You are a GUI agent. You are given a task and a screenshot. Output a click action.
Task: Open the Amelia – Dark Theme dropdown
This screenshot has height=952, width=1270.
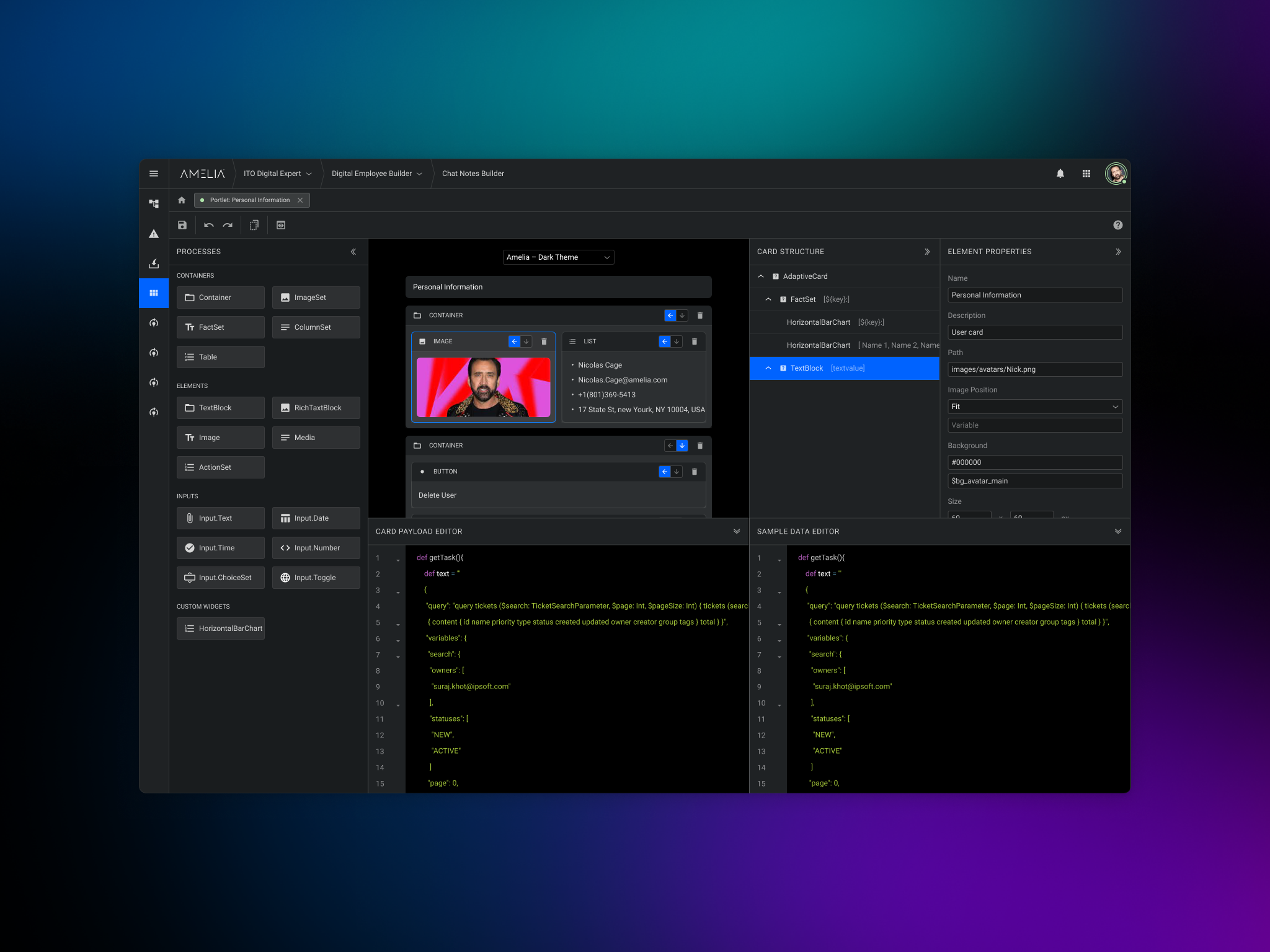pos(558,257)
